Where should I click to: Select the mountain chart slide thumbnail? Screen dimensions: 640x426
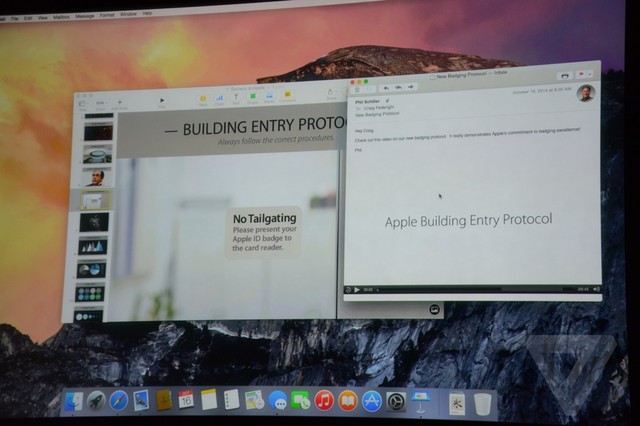pos(93,246)
